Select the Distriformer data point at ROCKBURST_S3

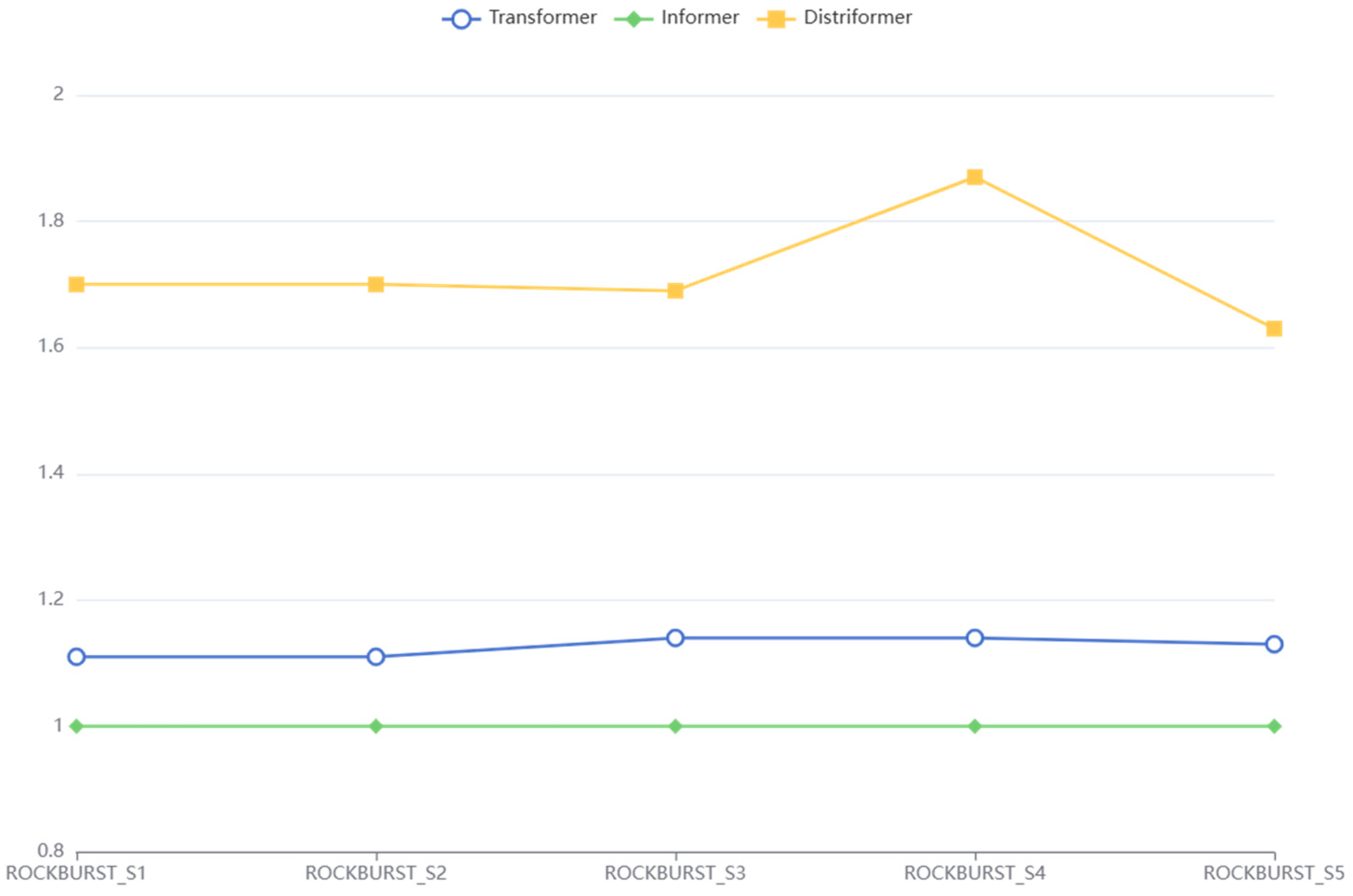pyautogui.click(x=675, y=291)
